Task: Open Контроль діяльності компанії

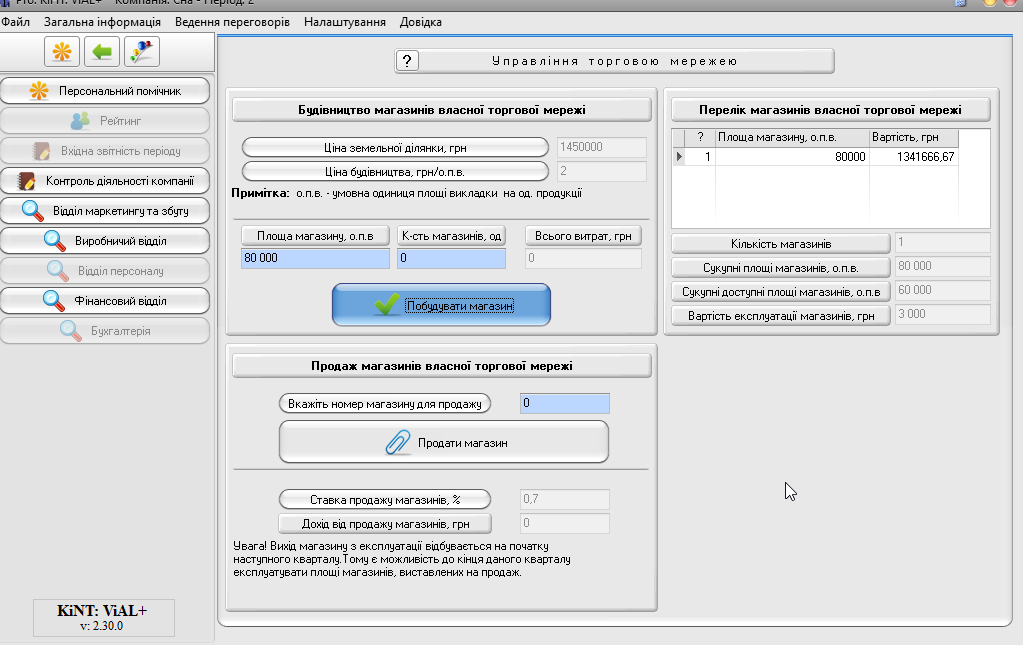Action: pyautogui.click(x=105, y=181)
